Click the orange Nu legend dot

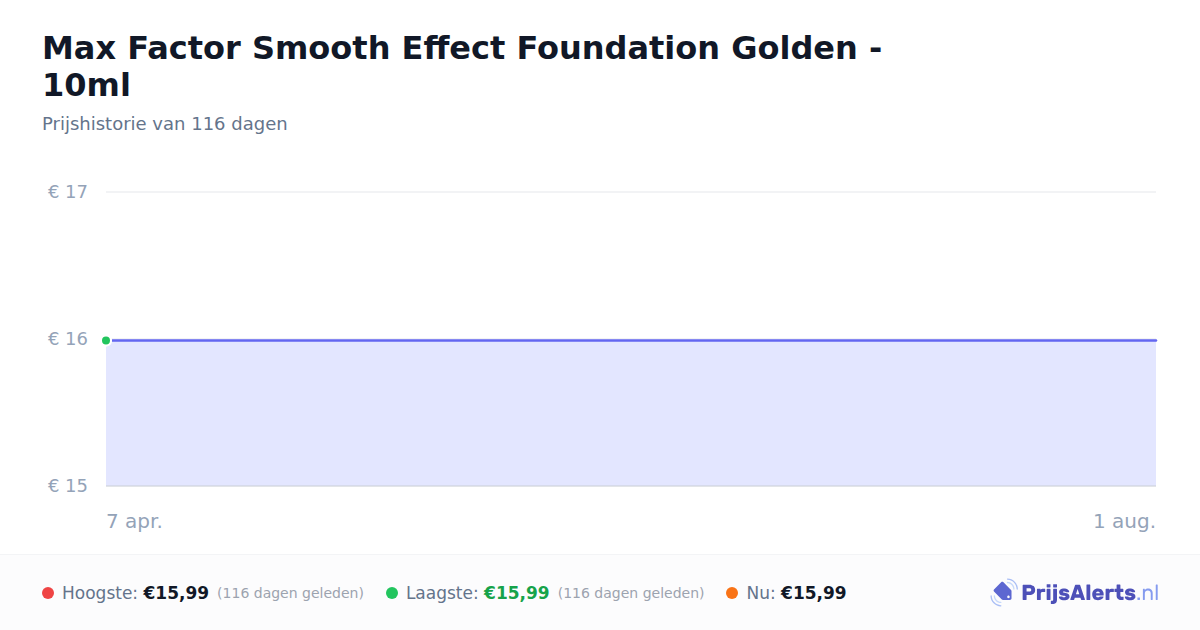pyautogui.click(x=732, y=593)
